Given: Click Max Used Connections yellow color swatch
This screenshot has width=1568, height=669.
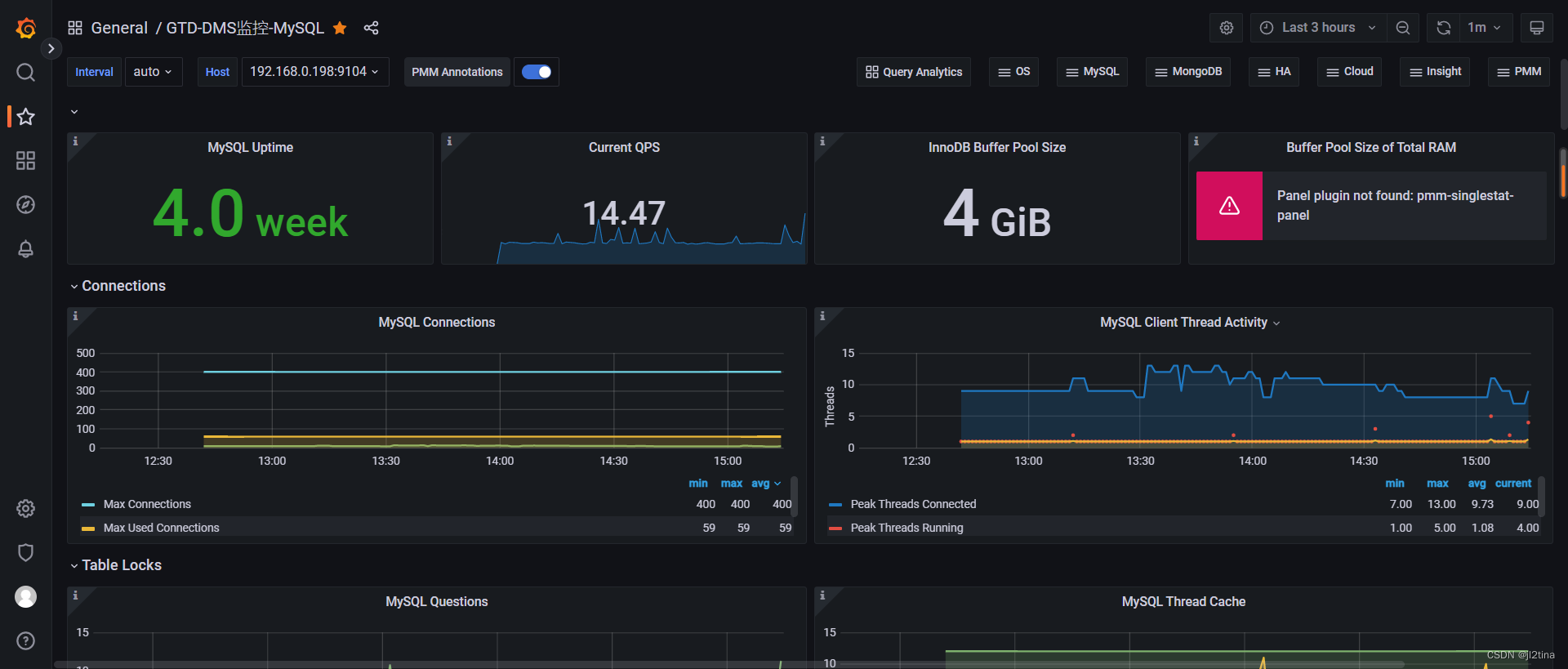Looking at the screenshot, I should (x=88, y=529).
